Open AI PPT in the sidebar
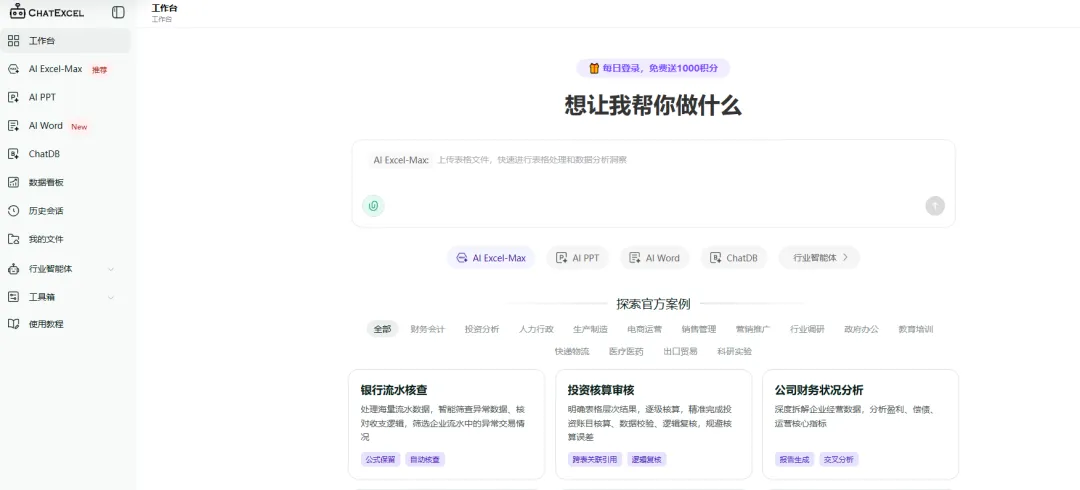This screenshot has width=1080, height=490. click(x=65, y=97)
